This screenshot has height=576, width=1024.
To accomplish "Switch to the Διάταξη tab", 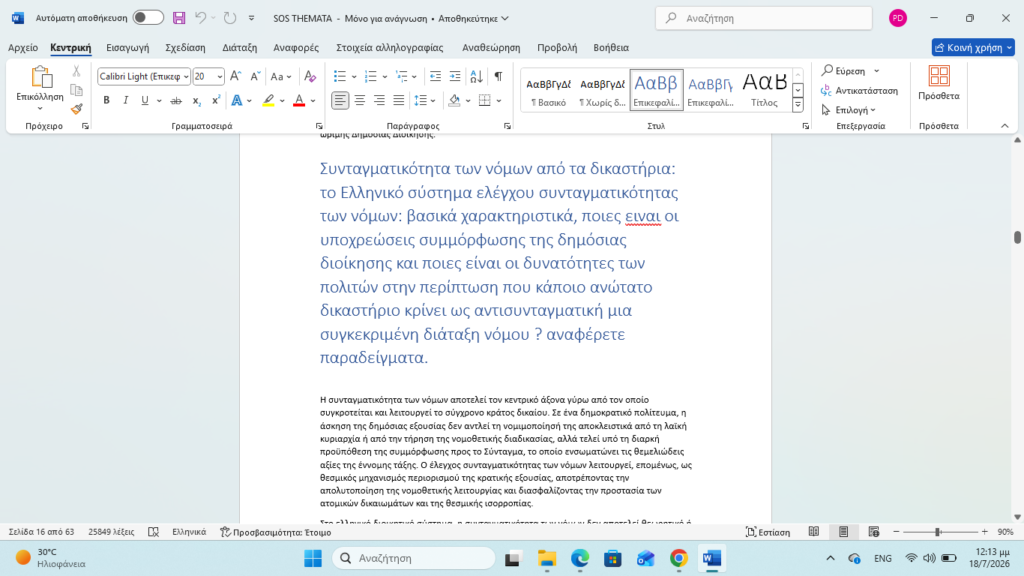I will tap(240, 48).
